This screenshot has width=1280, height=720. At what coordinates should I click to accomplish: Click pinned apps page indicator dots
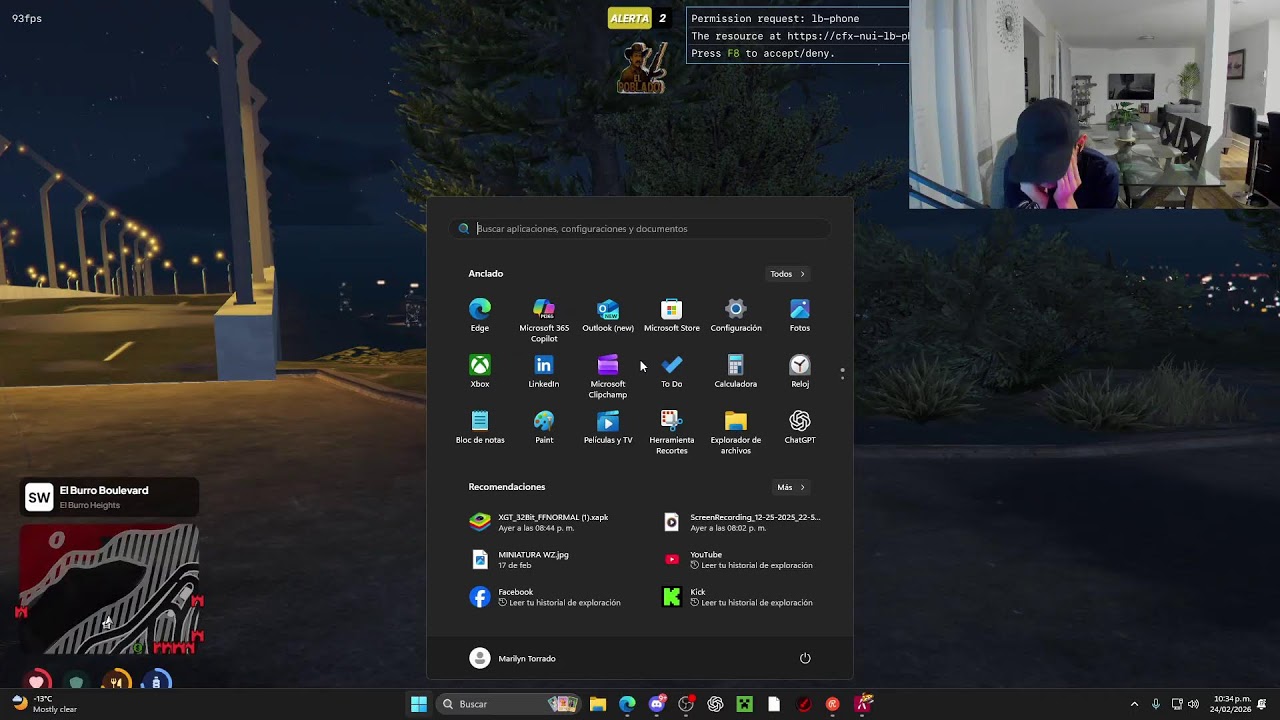[842, 373]
